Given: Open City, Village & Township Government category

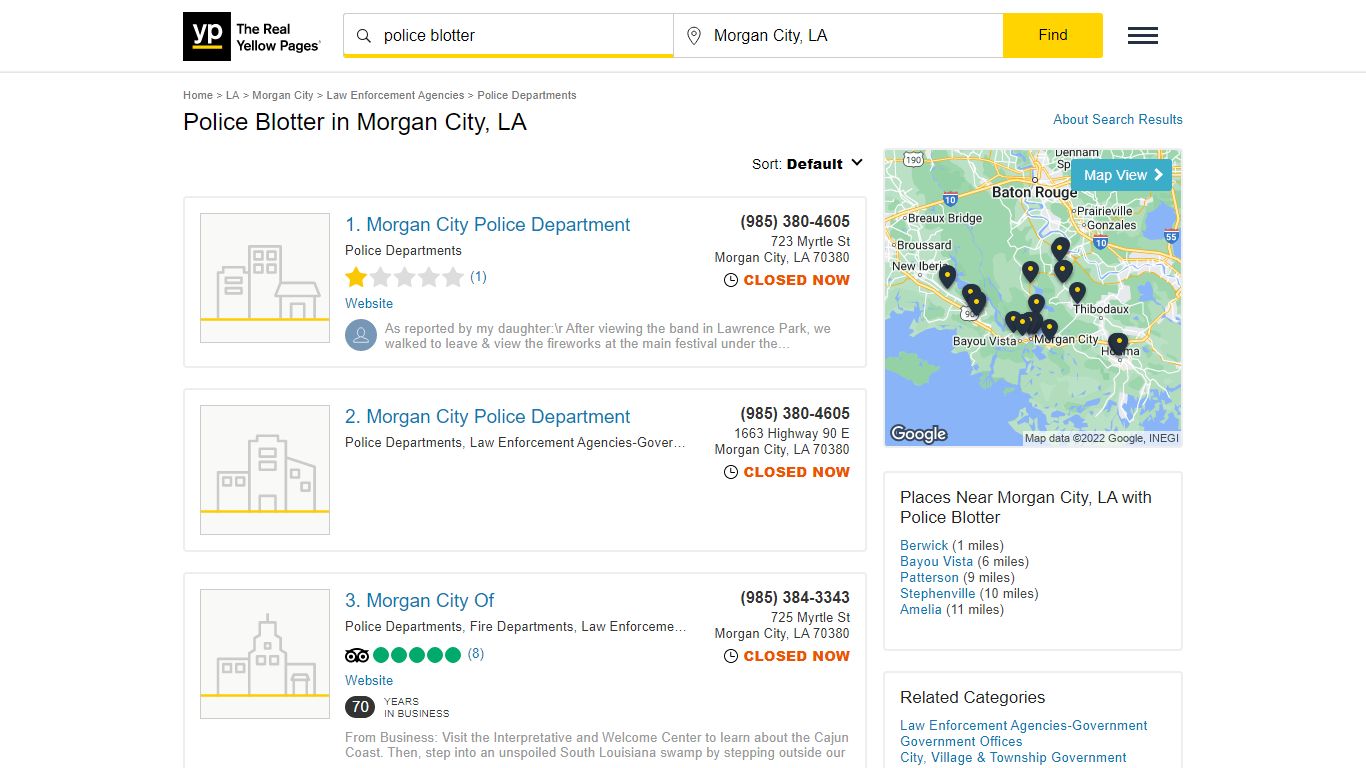Looking at the screenshot, I should 1013,757.
